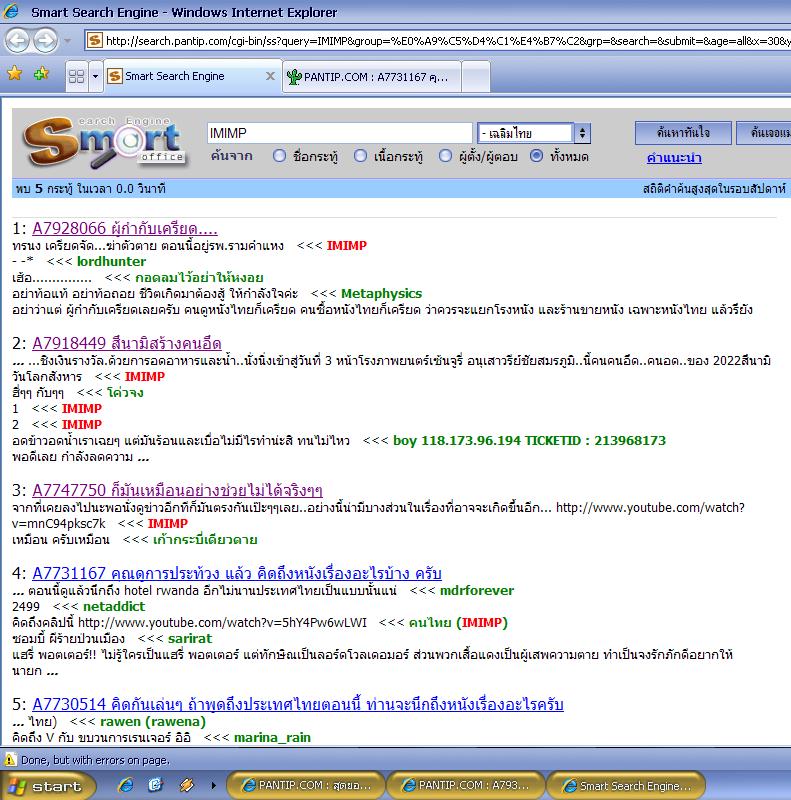Click the Metaphysics username text
Screen dimensions: 791x800
pos(381,294)
